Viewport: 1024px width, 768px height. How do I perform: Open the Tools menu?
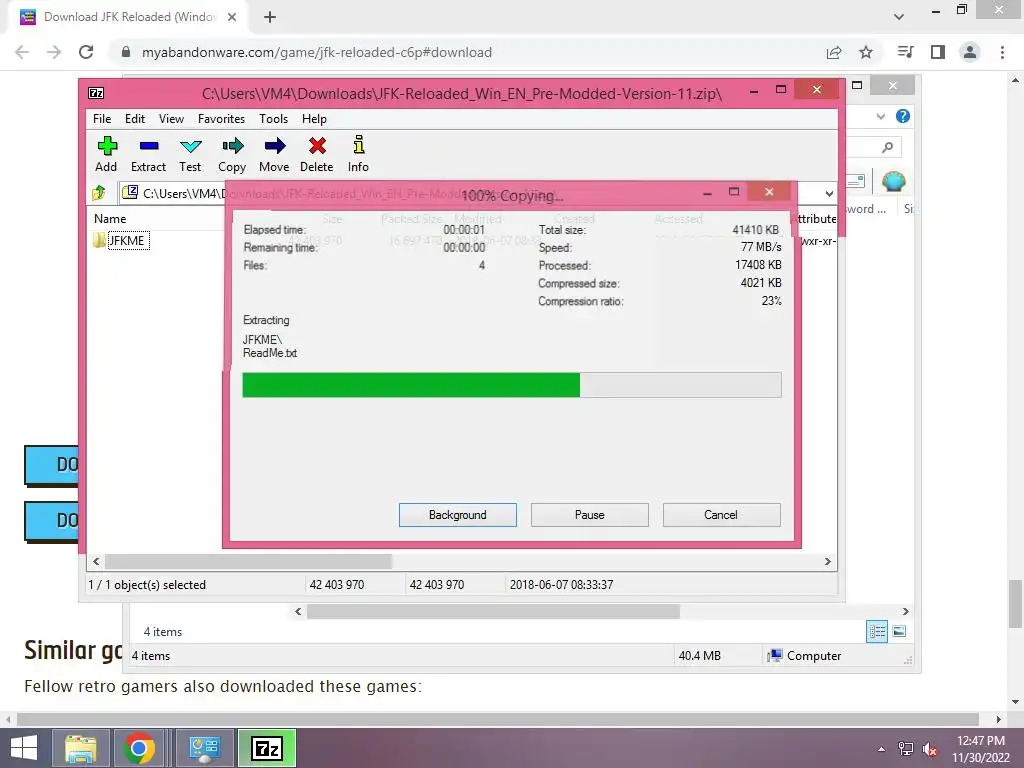tap(273, 119)
